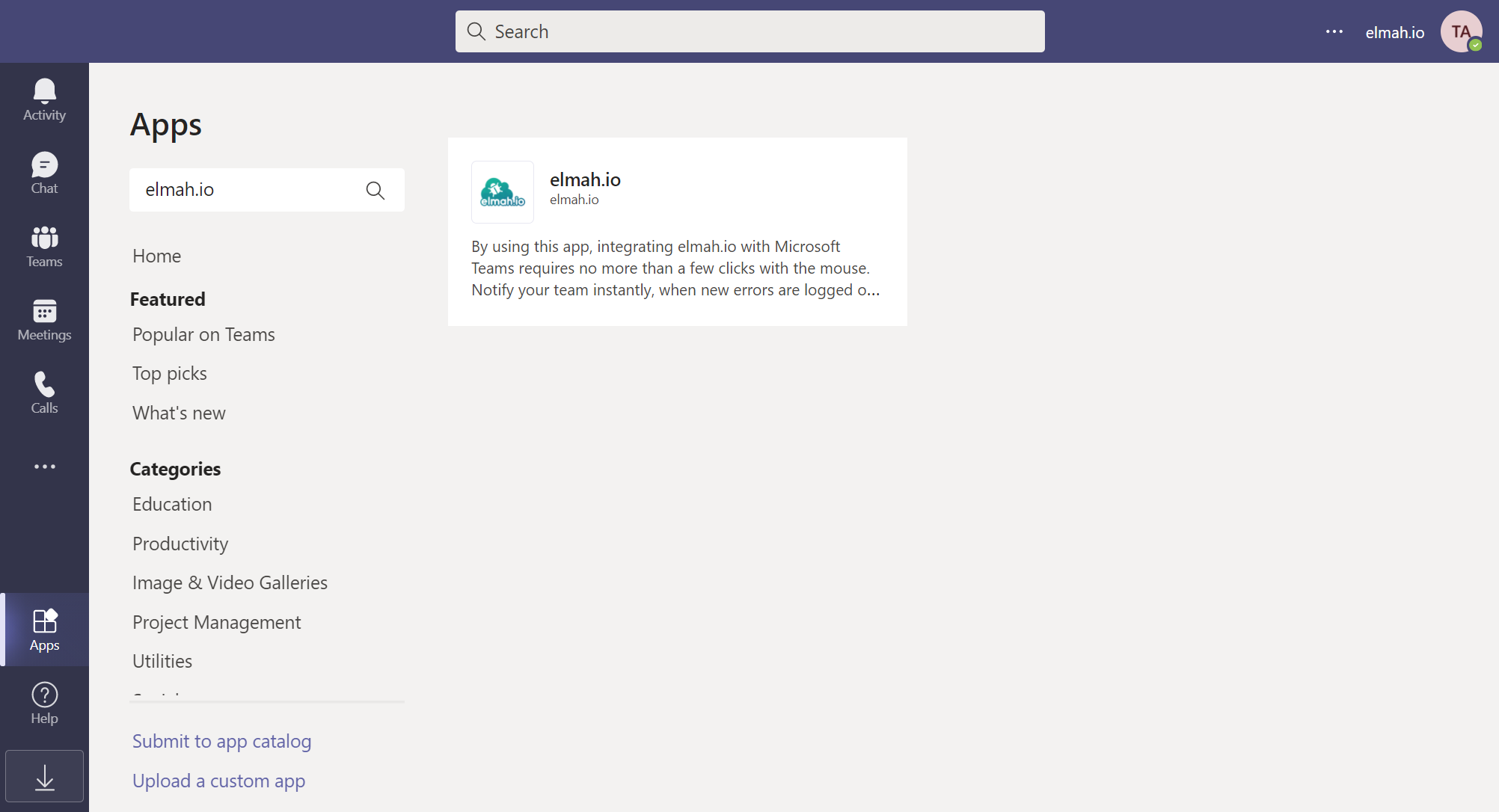Expand more apps ellipsis in sidebar
This screenshot has width=1499, height=812.
[x=44, y=467]
